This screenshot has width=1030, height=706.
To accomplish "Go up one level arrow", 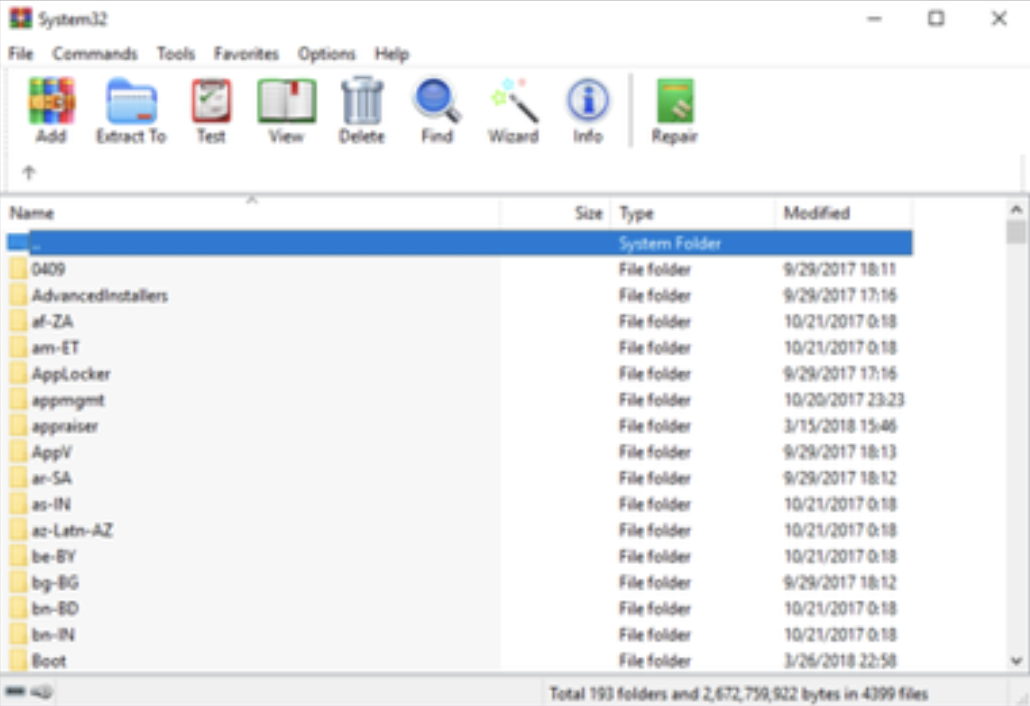I will (28, 173).
